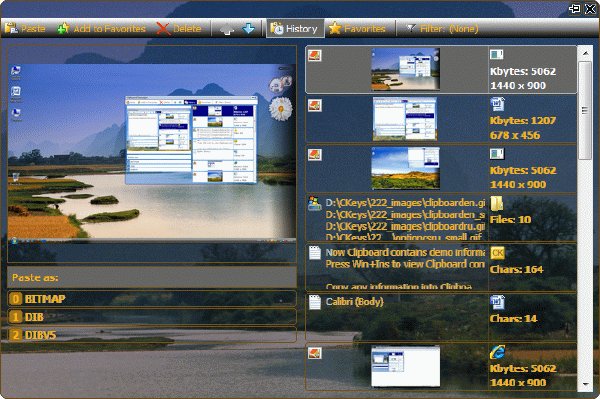This screenshot has height=399, width=600.
Task: Delete the selected clipboard entry
Action: [x=179, y=29]
